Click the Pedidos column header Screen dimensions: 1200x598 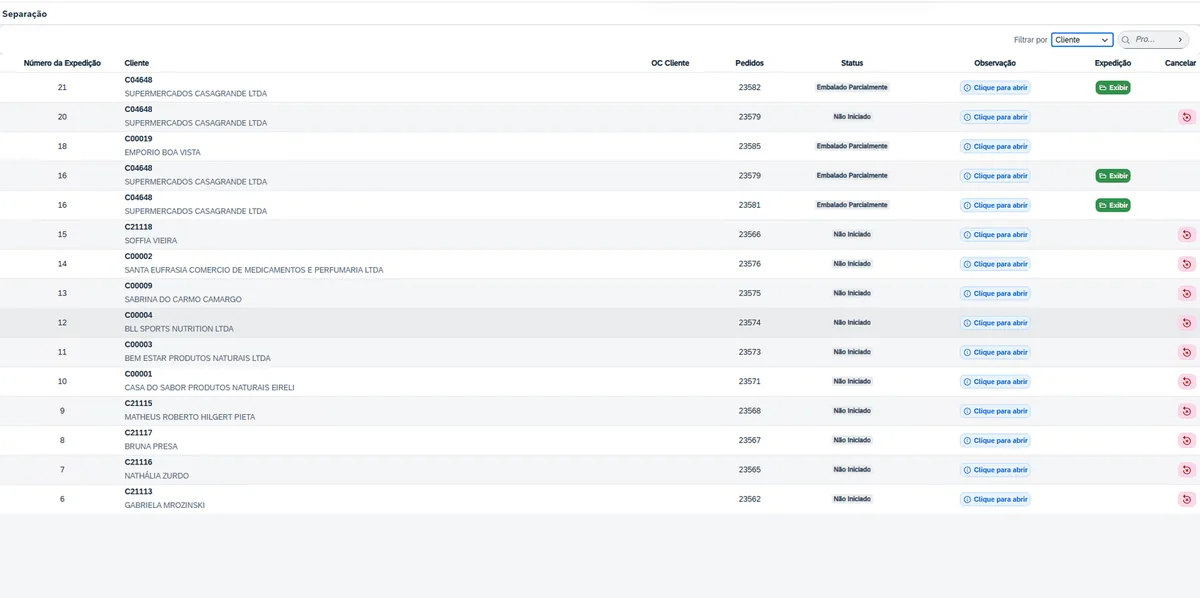[x=749, y=63]
